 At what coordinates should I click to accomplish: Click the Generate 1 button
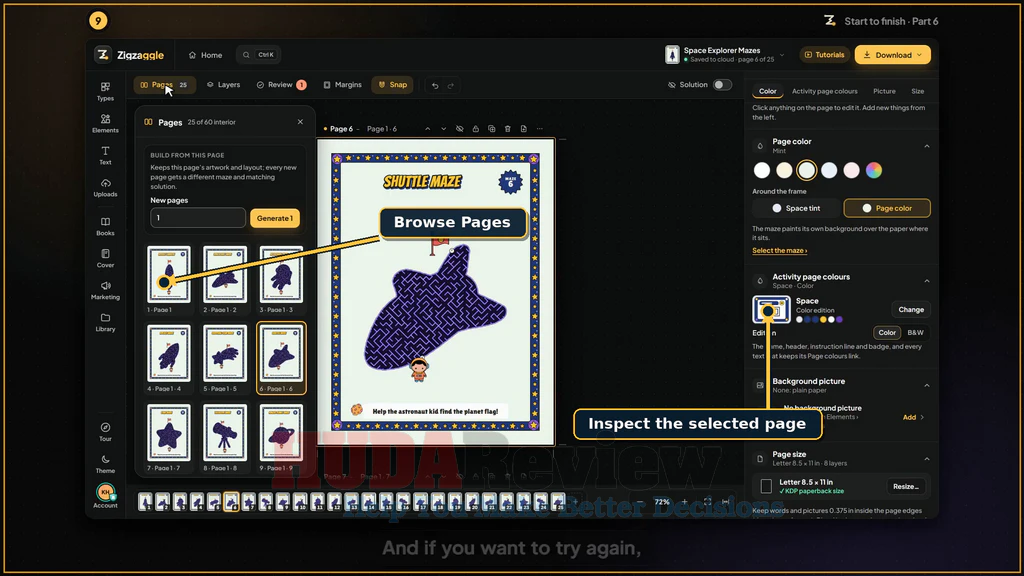pos(275,218)
